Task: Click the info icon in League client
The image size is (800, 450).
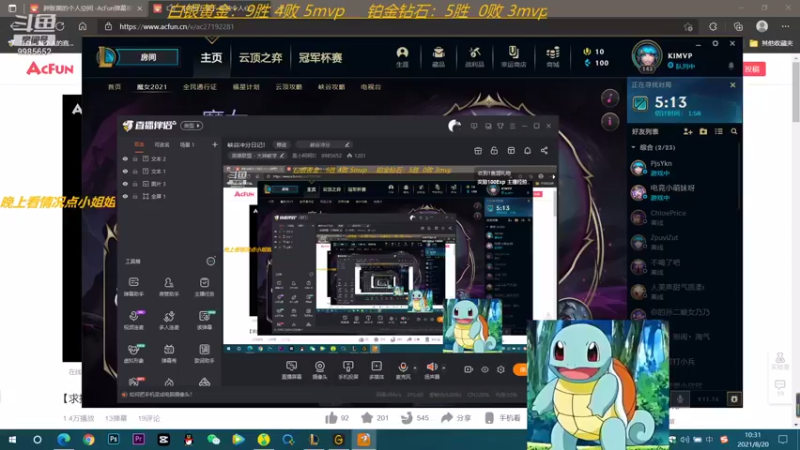Action: pyautogui.click(x=610, y=121)
